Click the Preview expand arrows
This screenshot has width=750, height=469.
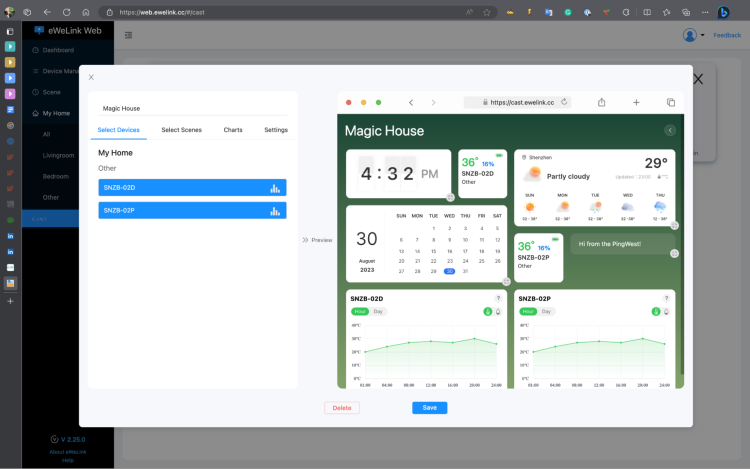(x=305, y=240)
